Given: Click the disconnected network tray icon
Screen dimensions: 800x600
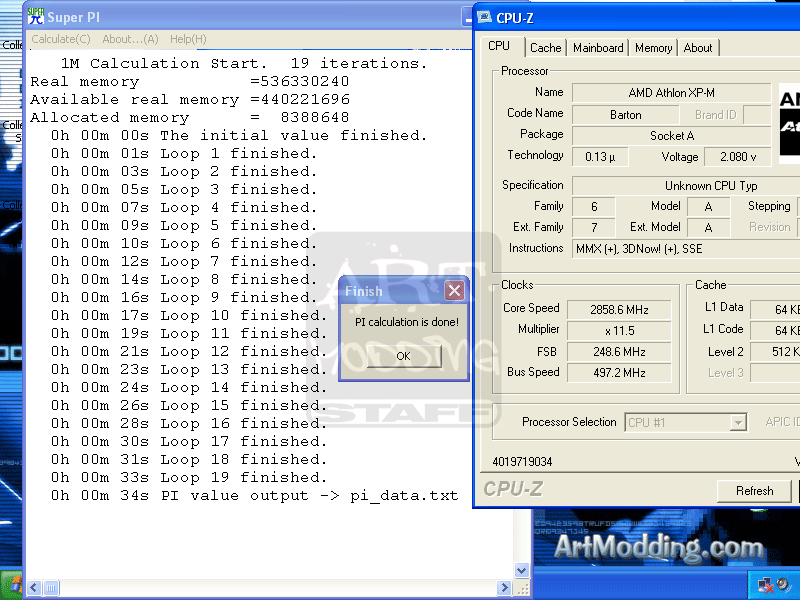Looking at the screenshot, I should click(765, 585).
